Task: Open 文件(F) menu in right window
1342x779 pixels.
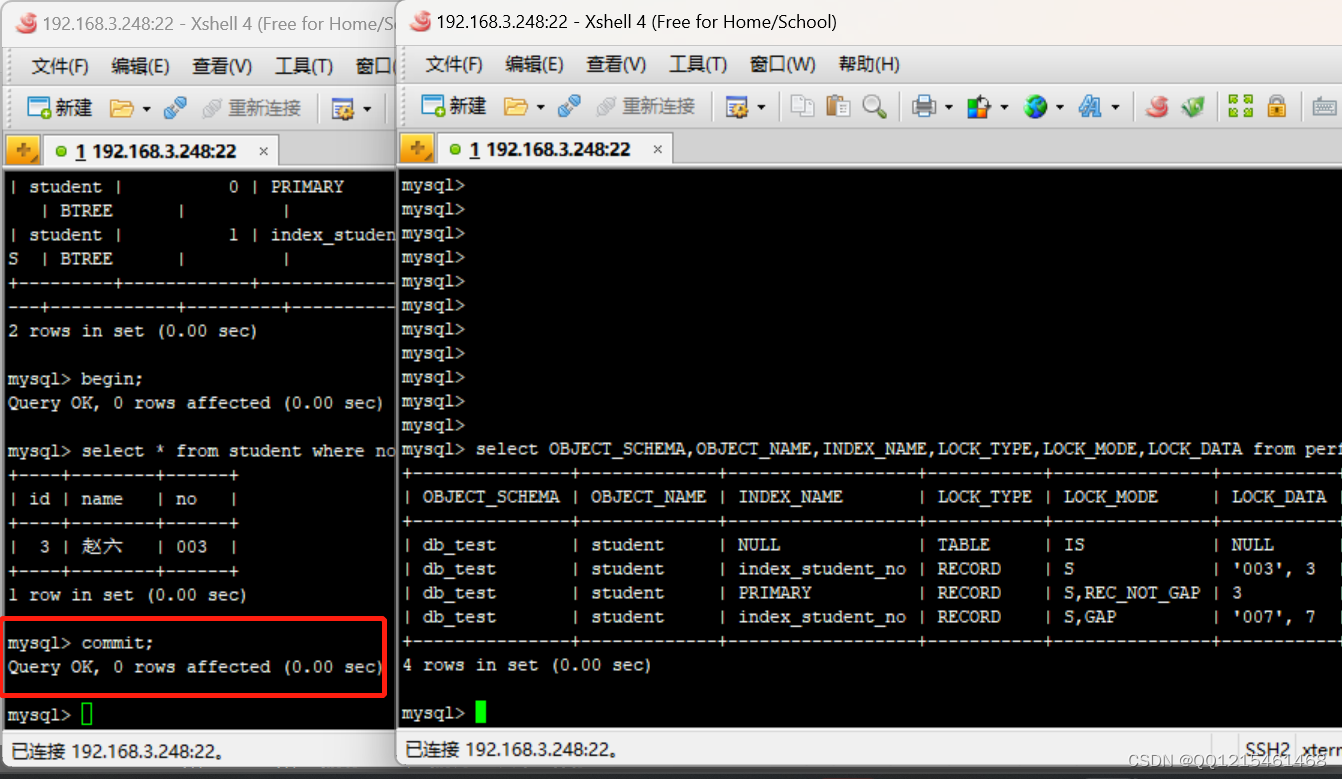Action: click(x=454, y=64)
